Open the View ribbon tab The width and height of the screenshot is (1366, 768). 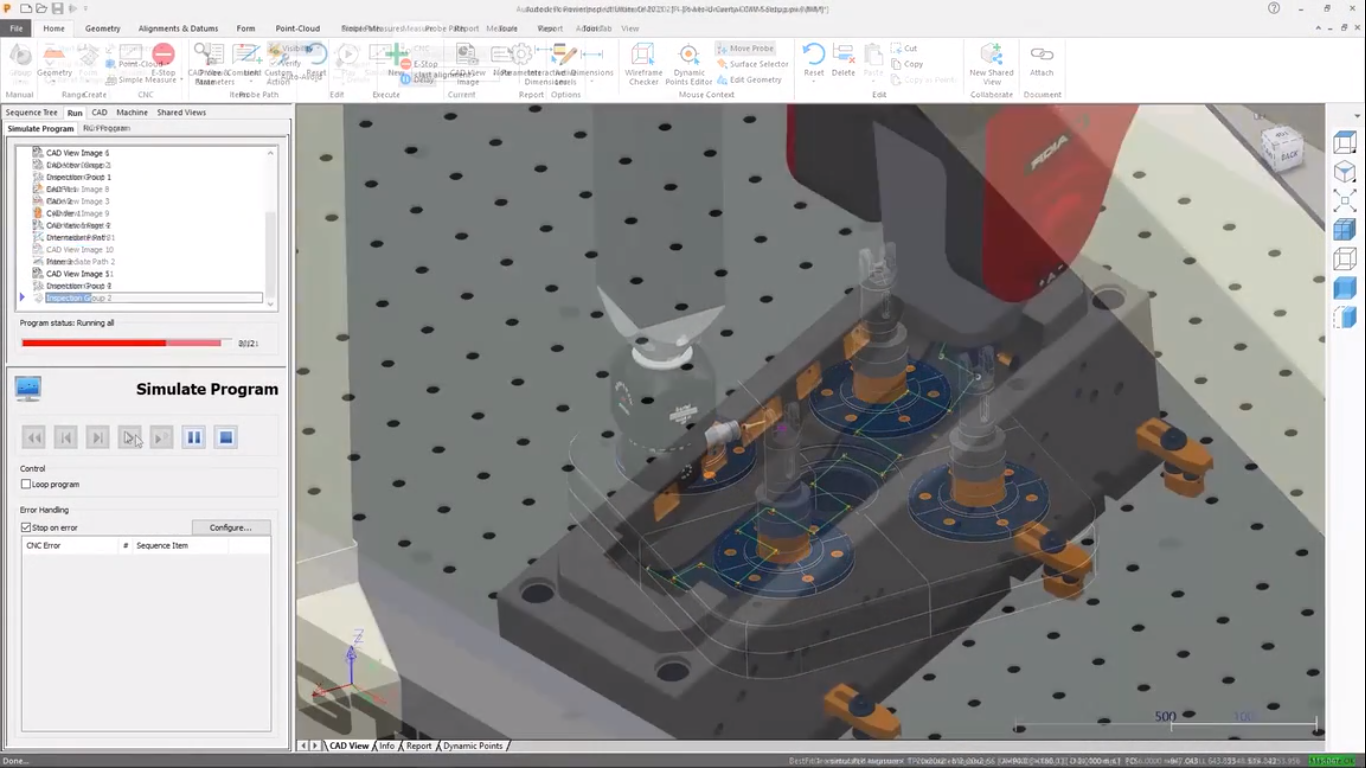click(630, 28)
